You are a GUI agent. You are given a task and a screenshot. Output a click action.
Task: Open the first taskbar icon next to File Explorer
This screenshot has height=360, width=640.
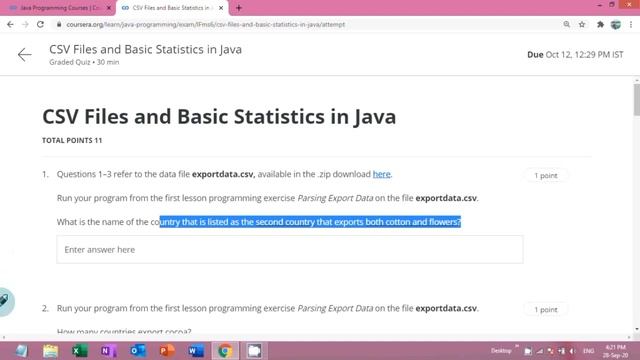(21, 351)
